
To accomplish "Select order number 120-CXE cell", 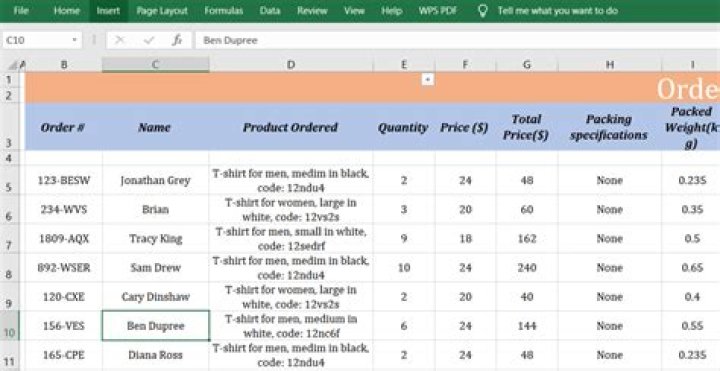I will coord(64,297).
